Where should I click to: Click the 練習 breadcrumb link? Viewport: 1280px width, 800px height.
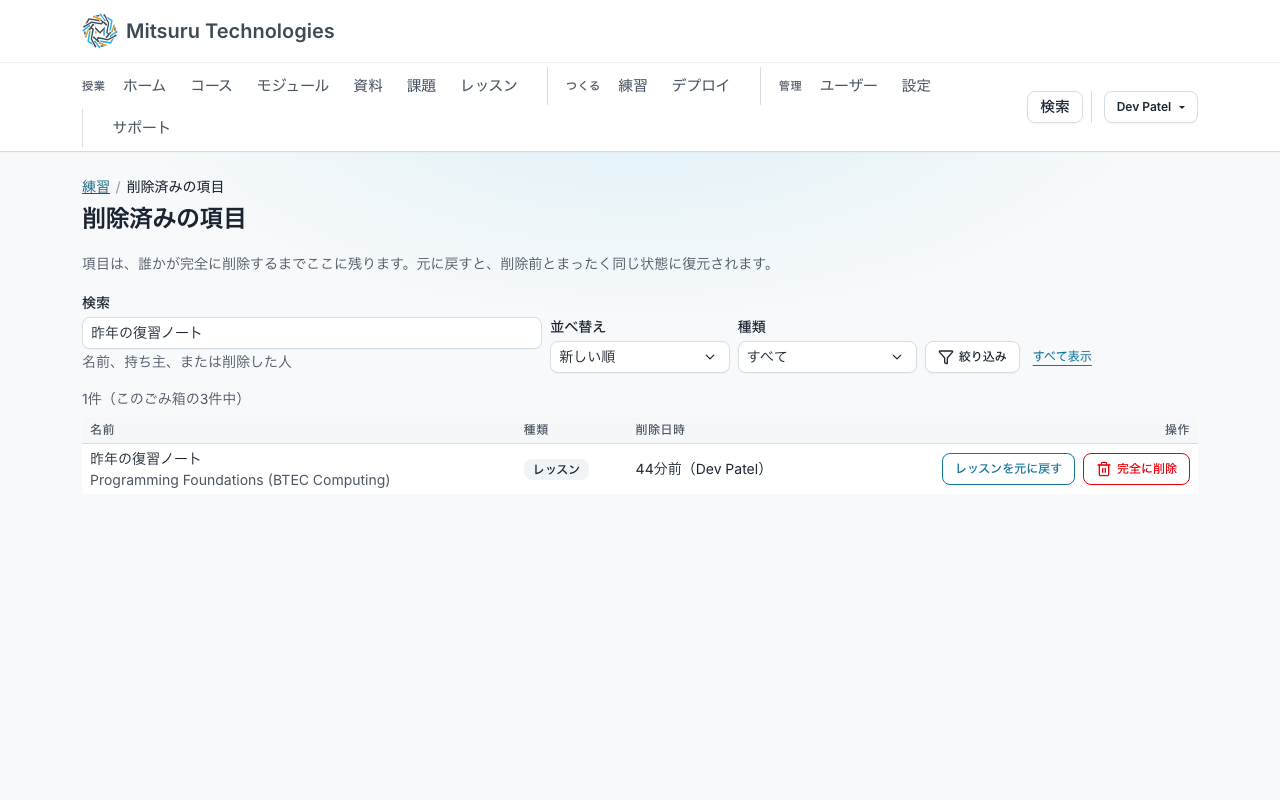96,187
